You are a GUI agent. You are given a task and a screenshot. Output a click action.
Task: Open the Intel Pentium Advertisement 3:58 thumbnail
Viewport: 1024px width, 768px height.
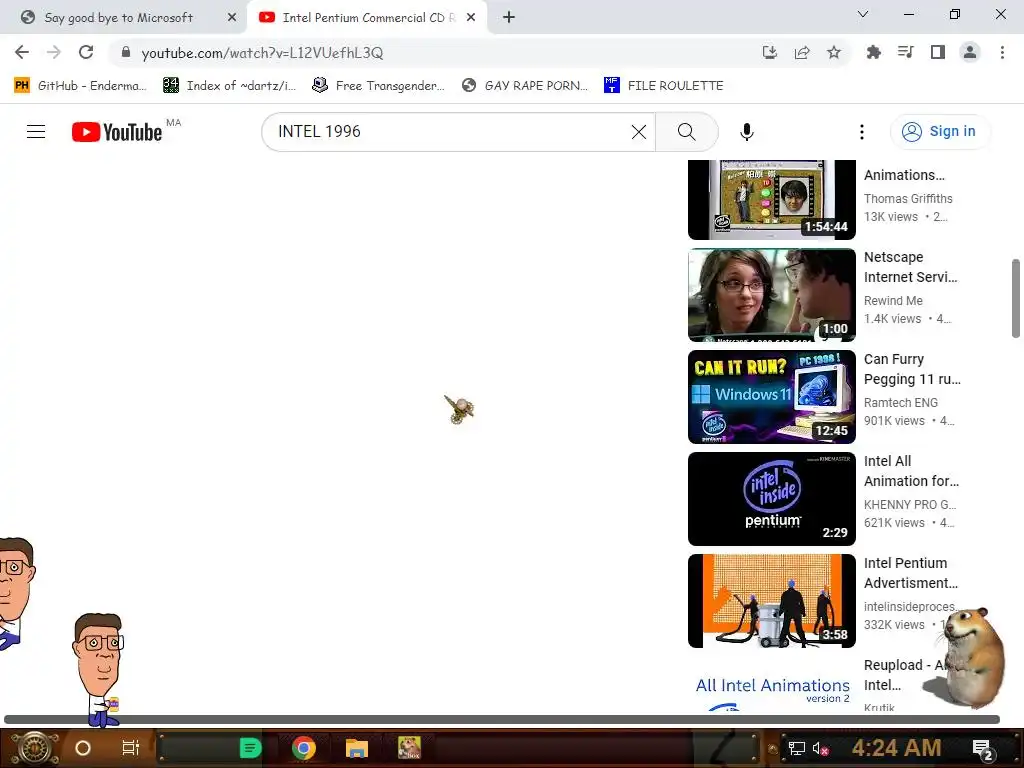(772, 601)
